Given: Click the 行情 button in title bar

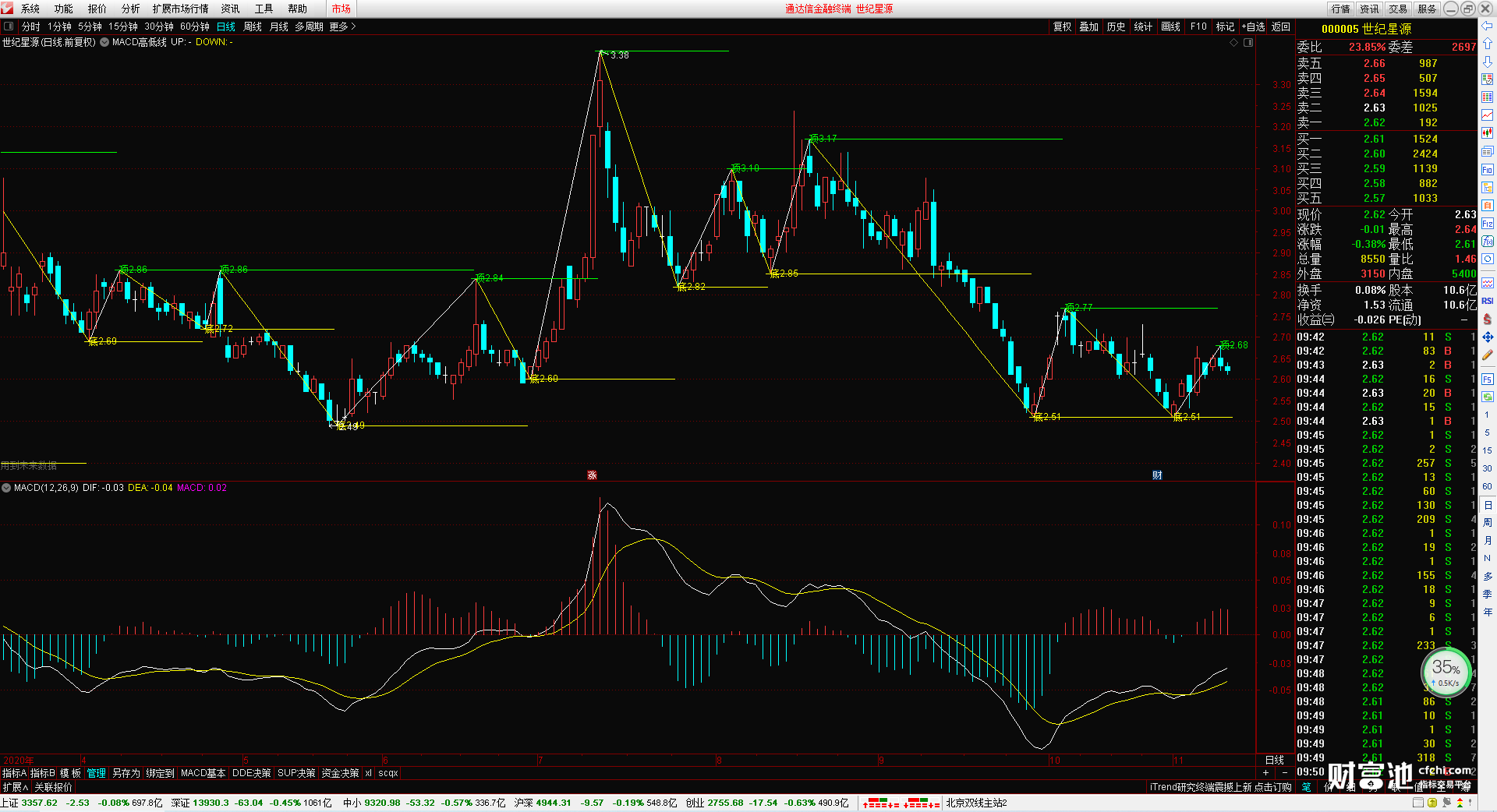Looking at the screenshot, I should tap(1340, 9).
